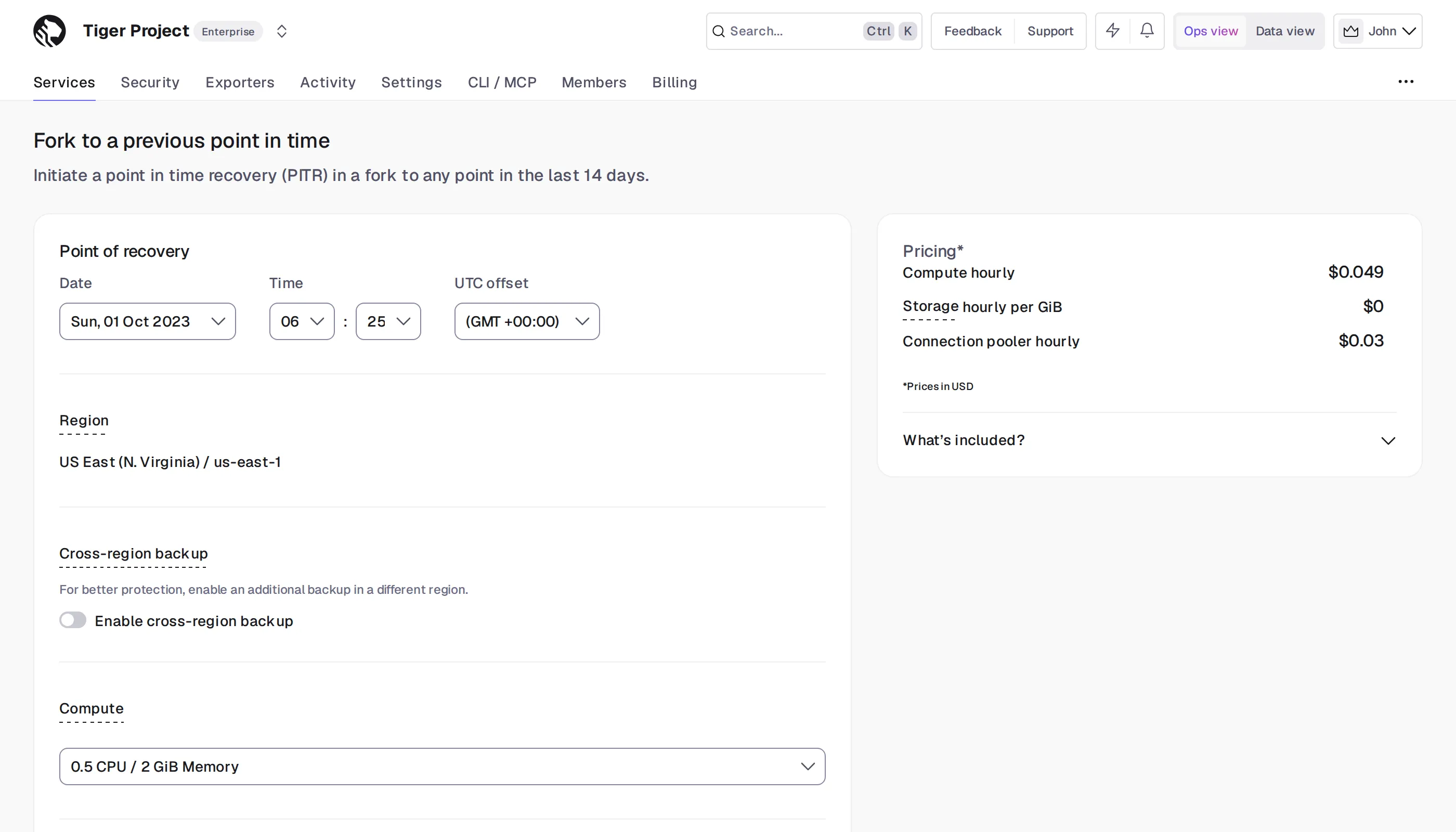This screenshot has height=832, width=1456.
Task: Click the crown icon next to John
Action: pyautogui.click(x=1351, y=31)
